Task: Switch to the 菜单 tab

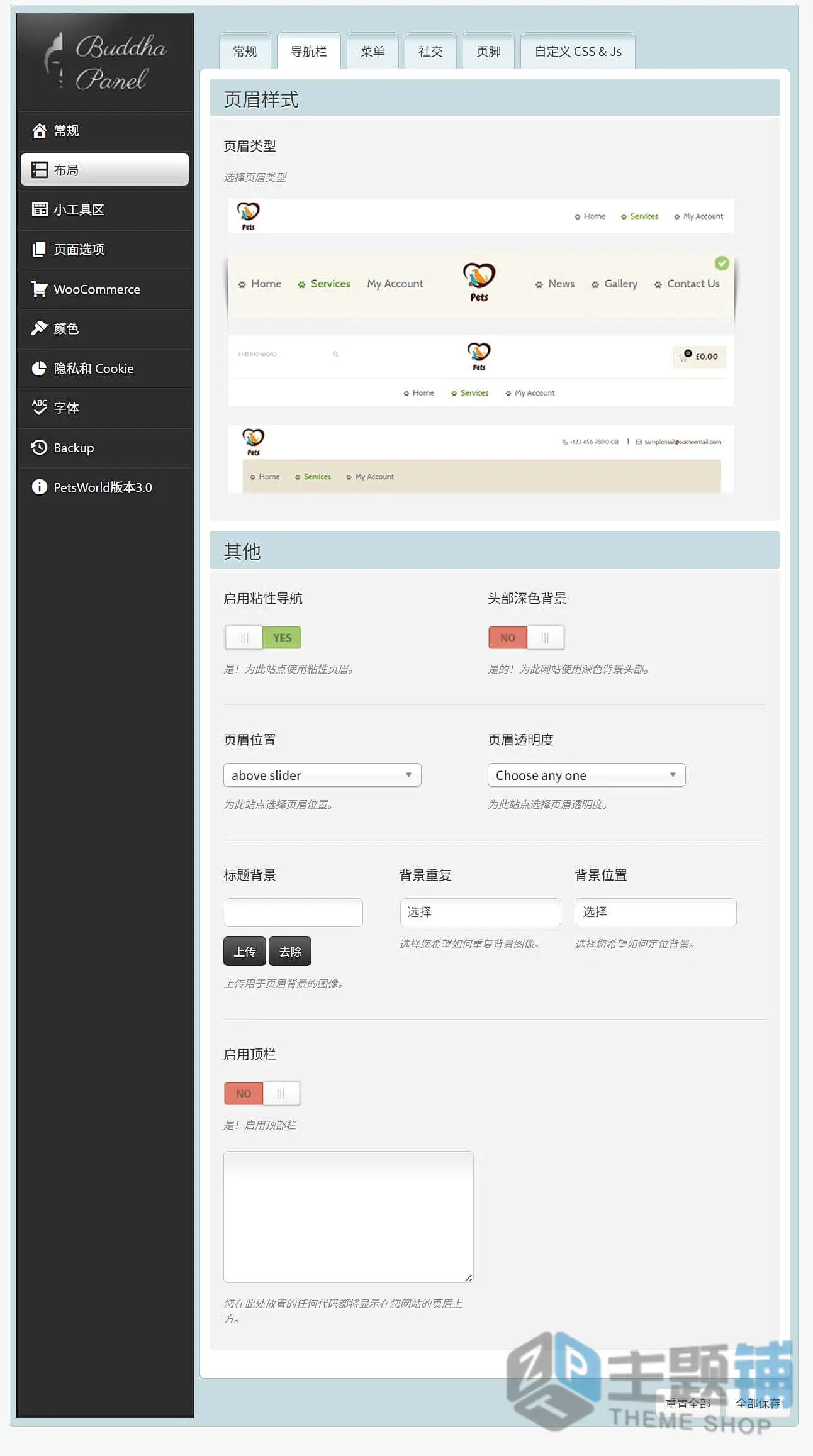Action: (x=373, y=51)
